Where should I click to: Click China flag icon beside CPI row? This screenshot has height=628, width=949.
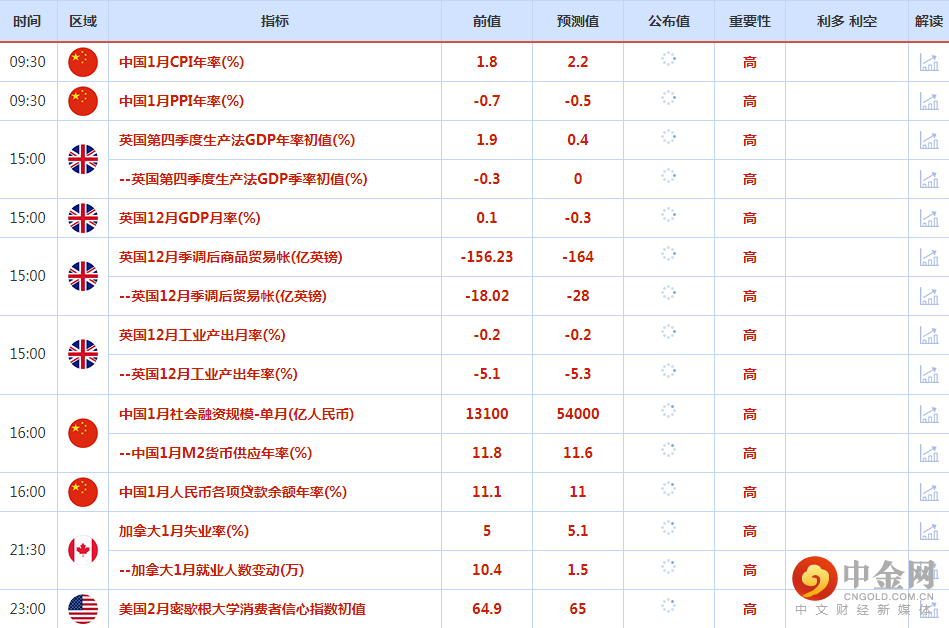[83, 62]
